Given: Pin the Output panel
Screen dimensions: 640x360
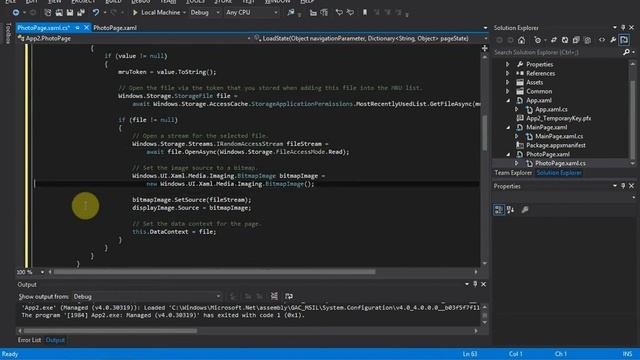Looking at the screenshot, I should 475,284.
